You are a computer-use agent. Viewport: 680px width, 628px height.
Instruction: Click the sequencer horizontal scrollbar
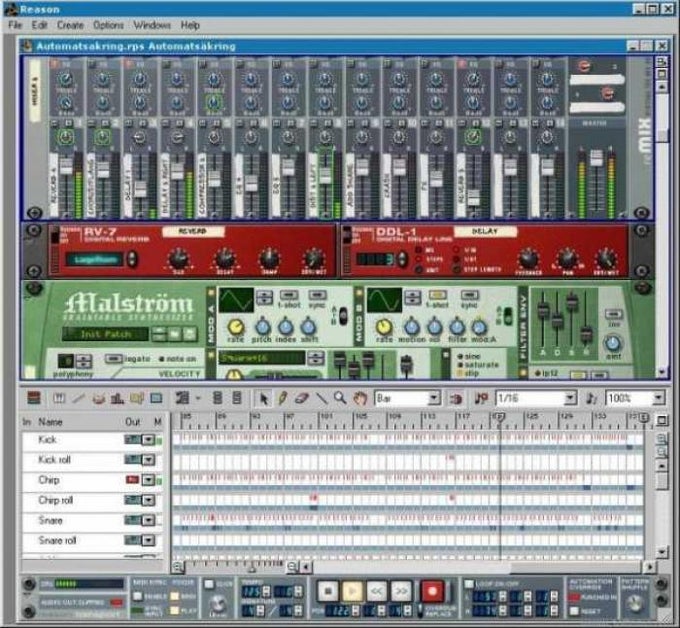pos(477,566)
